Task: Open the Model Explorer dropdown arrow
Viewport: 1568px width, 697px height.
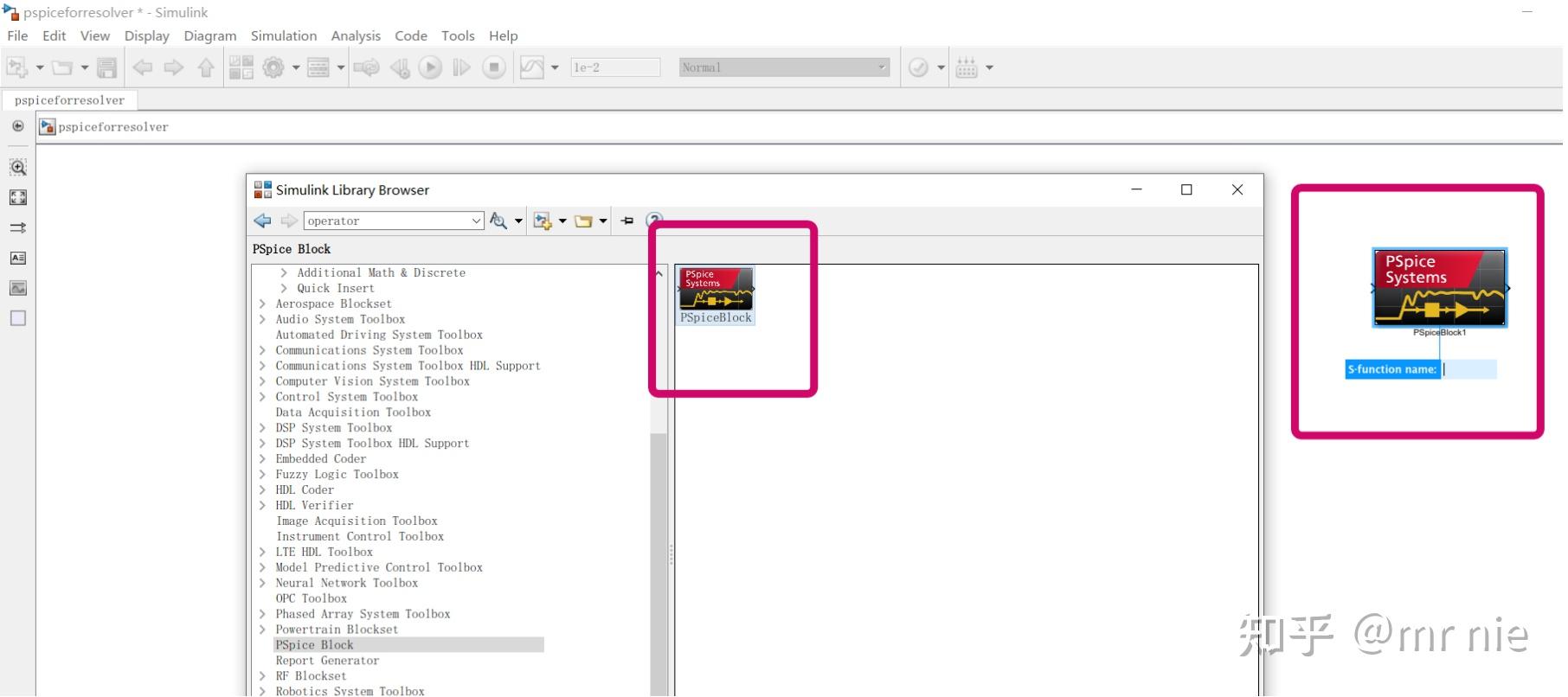Action: point(341,67)
